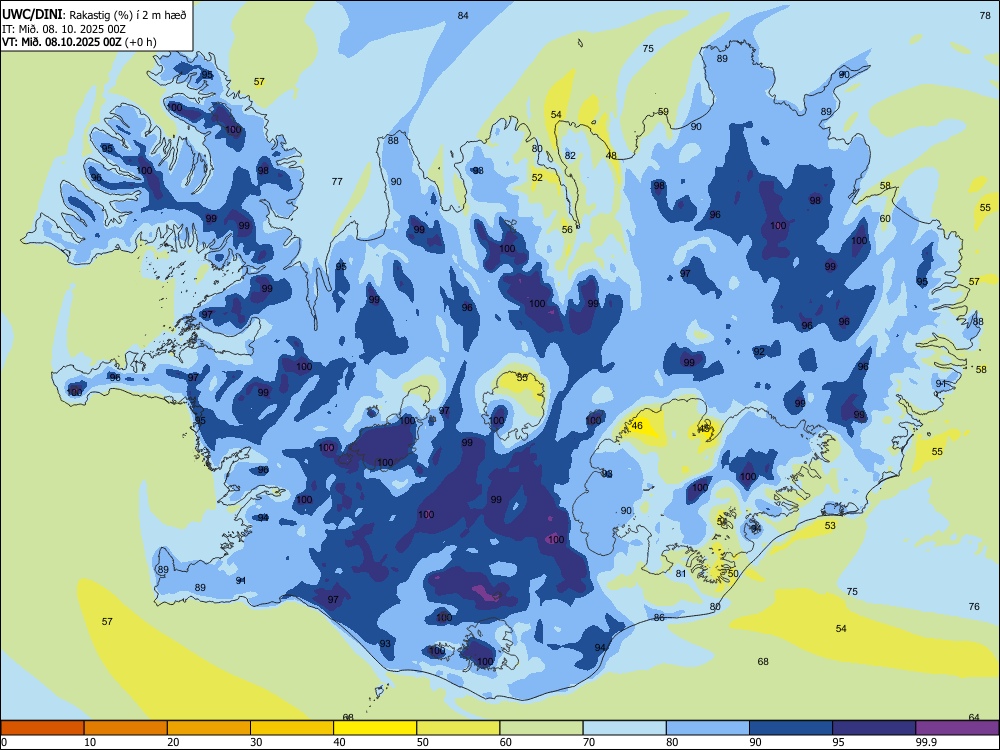Click the 'IT: Mið. 08. 10. 2025 00Z' line
The image size is (1000, 750).
point(64,29)
